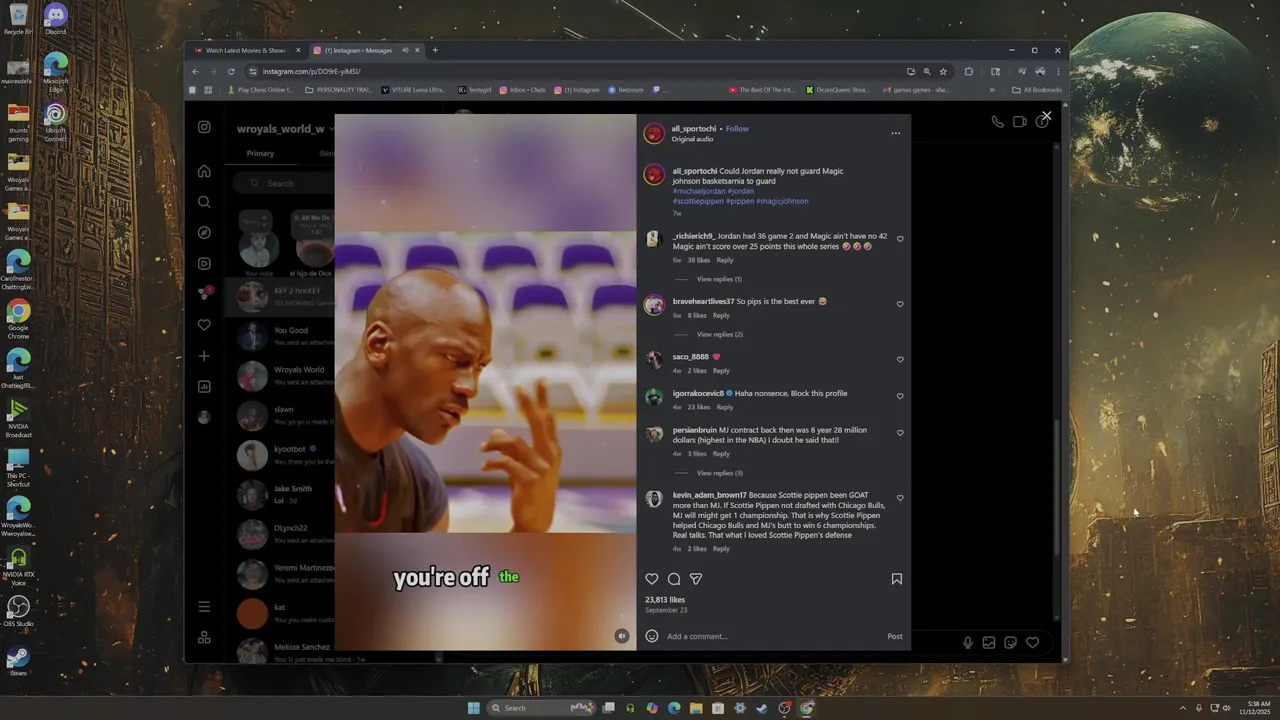Viewport: 1280px width, 720px height.
Task: Expand View replies (1) under _richierich9_
Action: (719, 279)
